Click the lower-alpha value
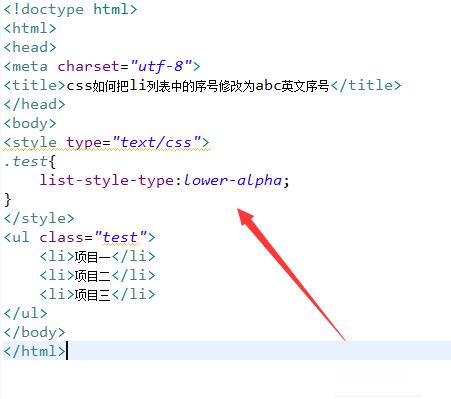 click(x=233, y=180)
